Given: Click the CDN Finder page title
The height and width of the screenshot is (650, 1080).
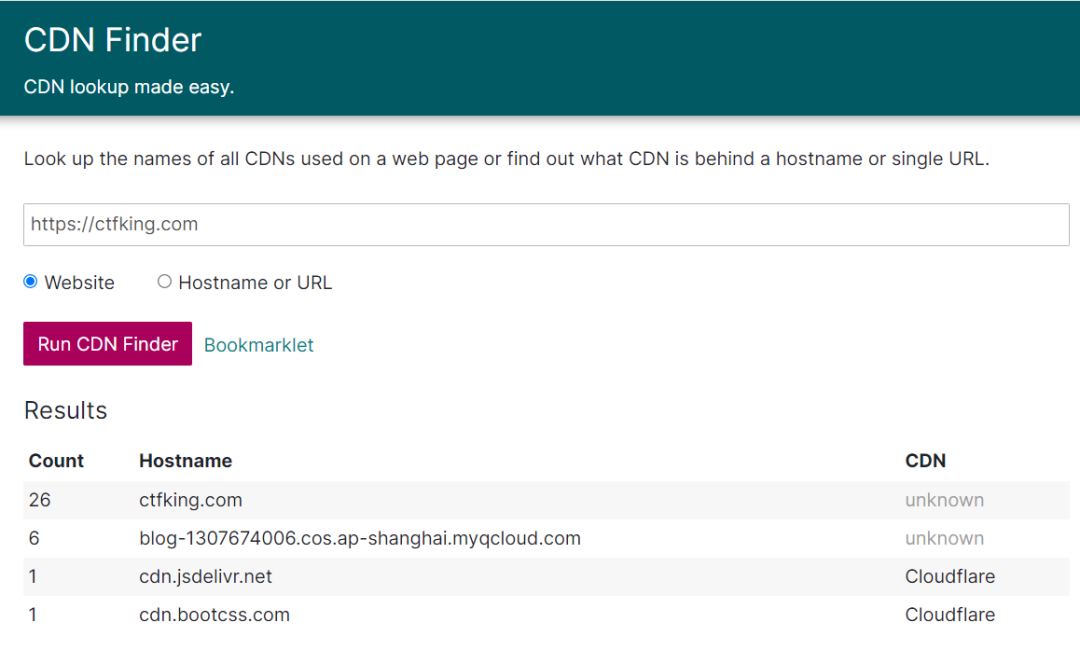Looking at the screenshot, I should (x=113, y=40).
